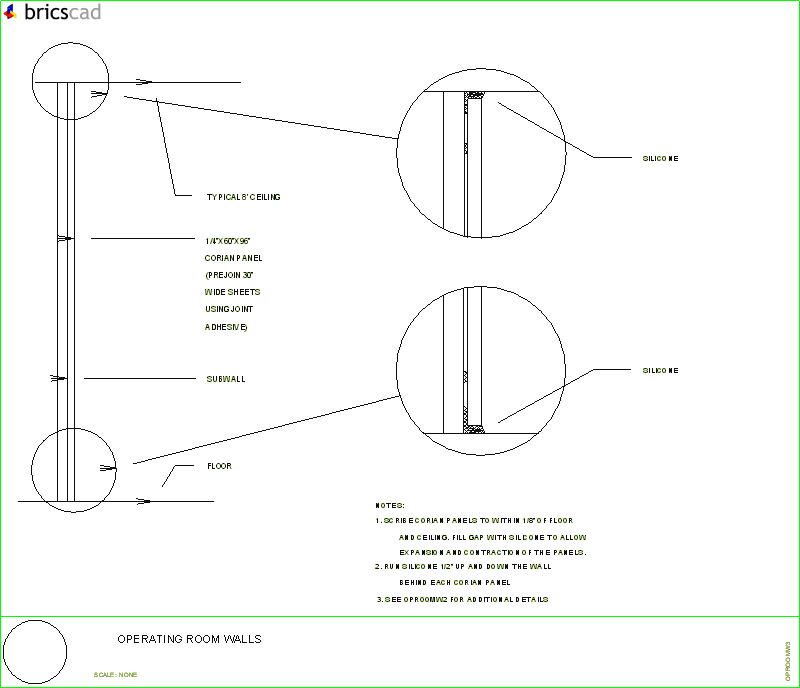Image resolution: width=800 pixels, height=688 pixels.
Task: Select the 'ADHESIVE)' text line
Action: coord(226,327)
